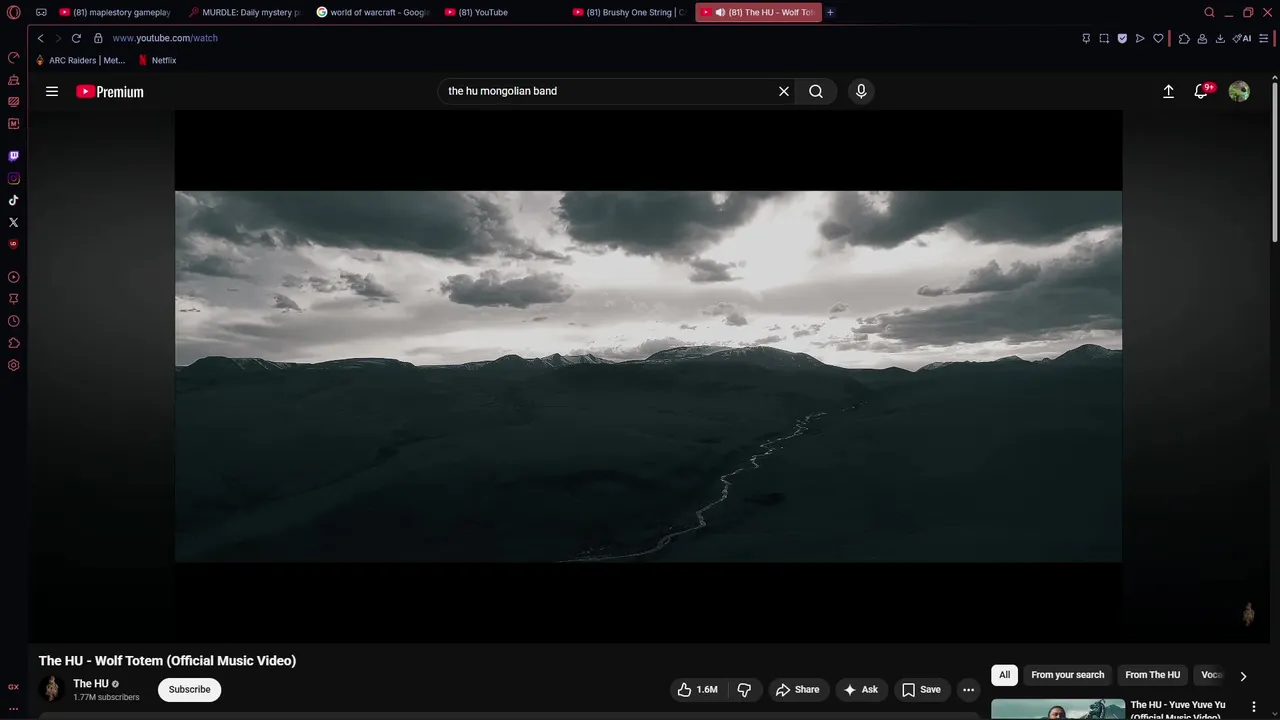This screenshot has width=1280, height=720.
Task: Switch to MURDLE Daily mystery tab
Action: (245, 12)
